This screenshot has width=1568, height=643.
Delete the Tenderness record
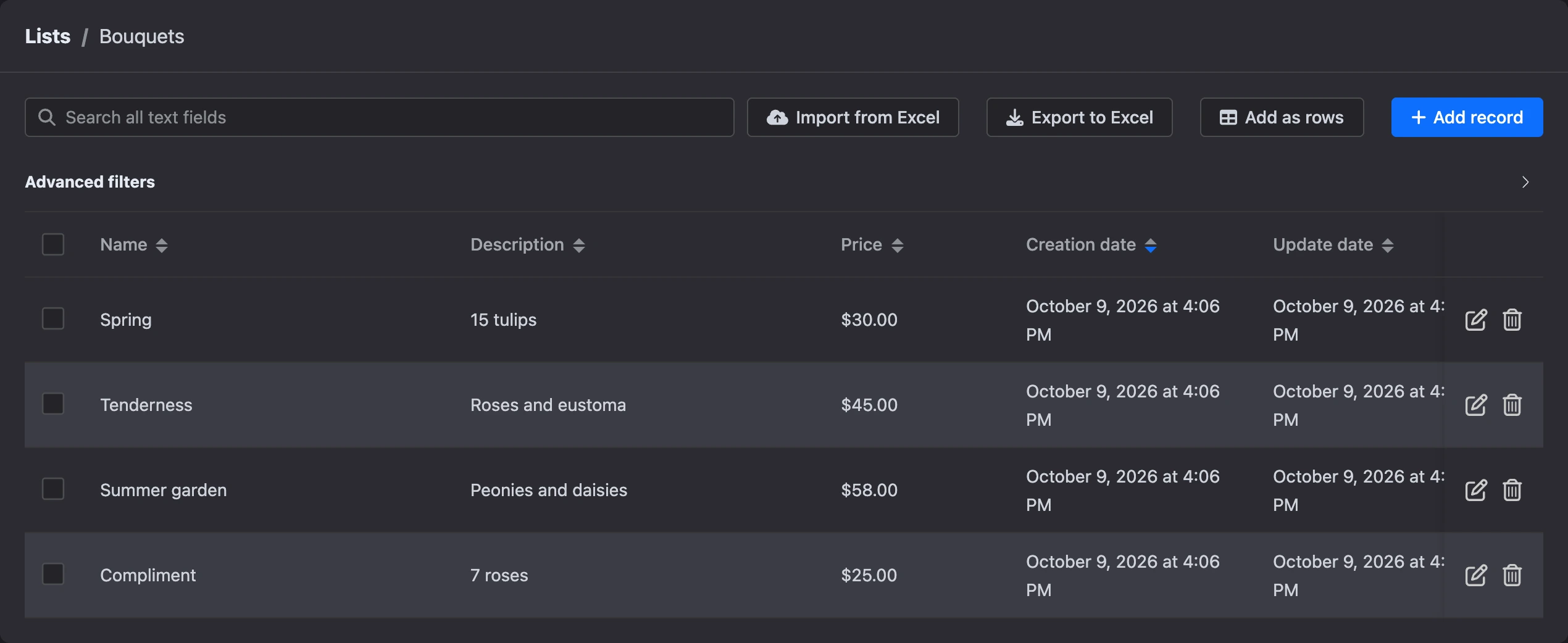1512,405
